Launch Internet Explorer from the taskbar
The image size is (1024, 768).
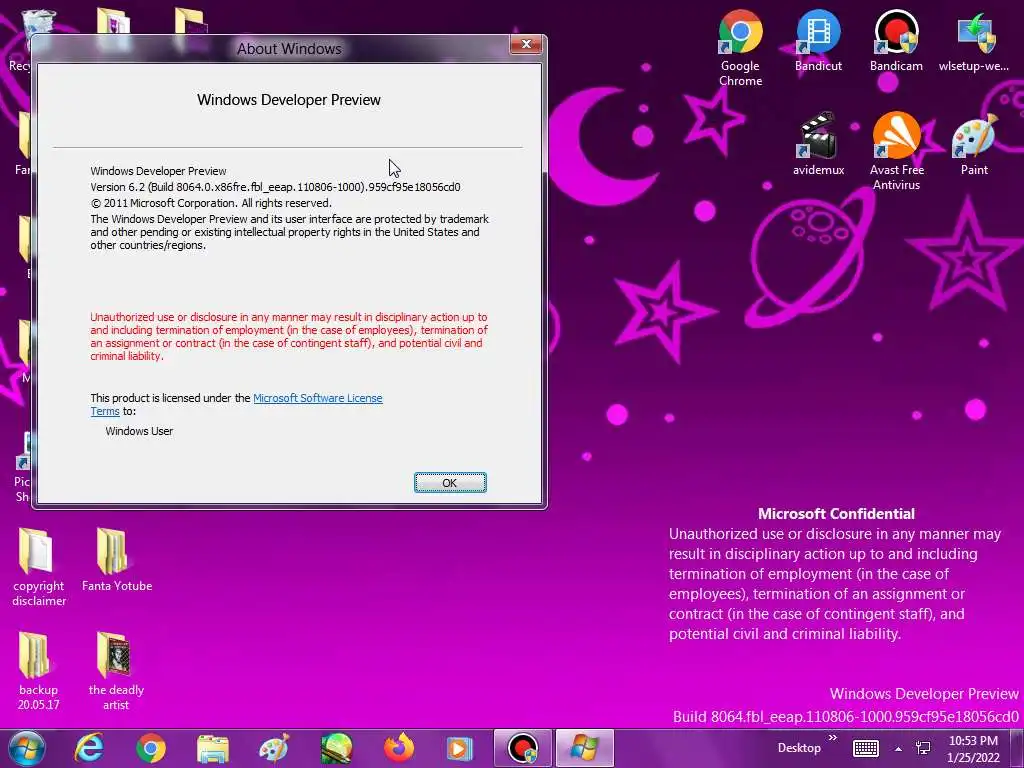pos(89,748)
